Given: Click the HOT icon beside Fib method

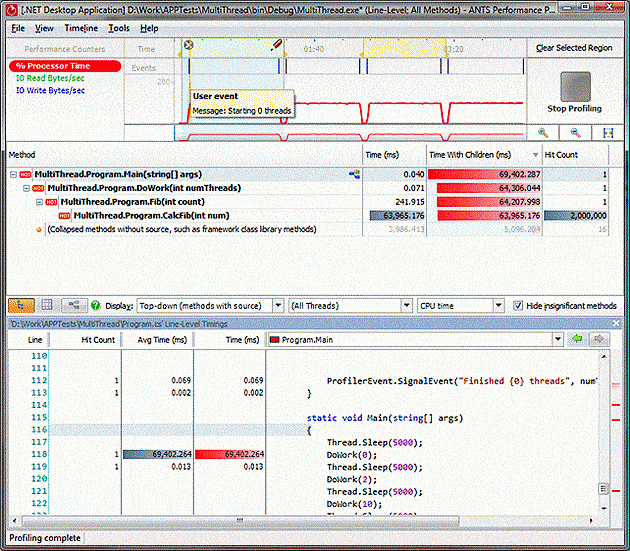Looking at the screenshot, I should [51, 202].
